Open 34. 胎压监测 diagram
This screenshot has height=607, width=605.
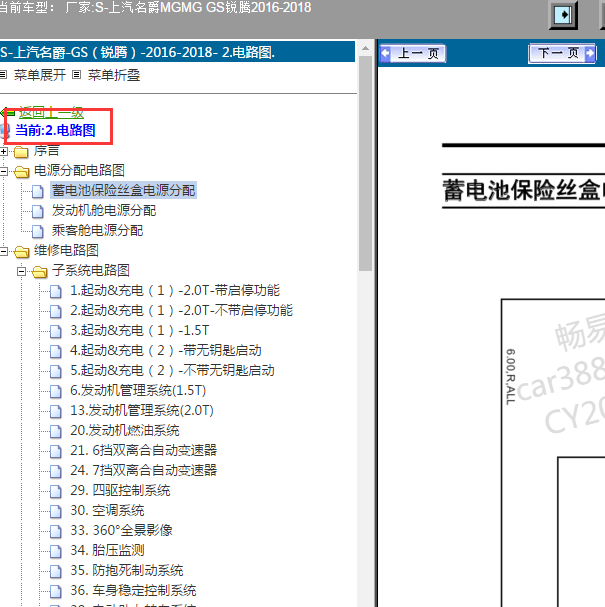coord(107,550)
